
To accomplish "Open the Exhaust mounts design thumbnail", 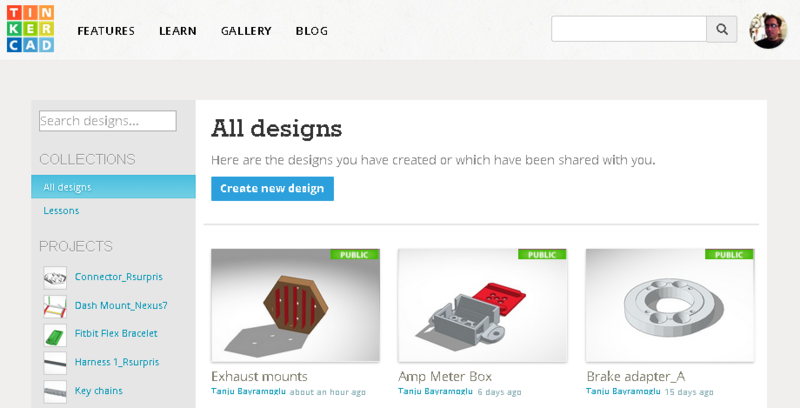I will (295, 305).
